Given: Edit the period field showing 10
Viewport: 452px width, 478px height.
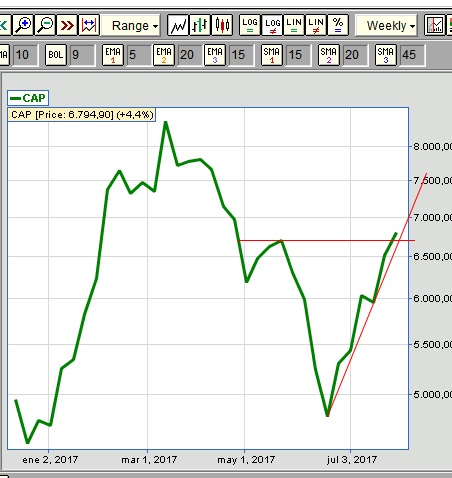Looking at the screenshot, I should coord(25,55).
